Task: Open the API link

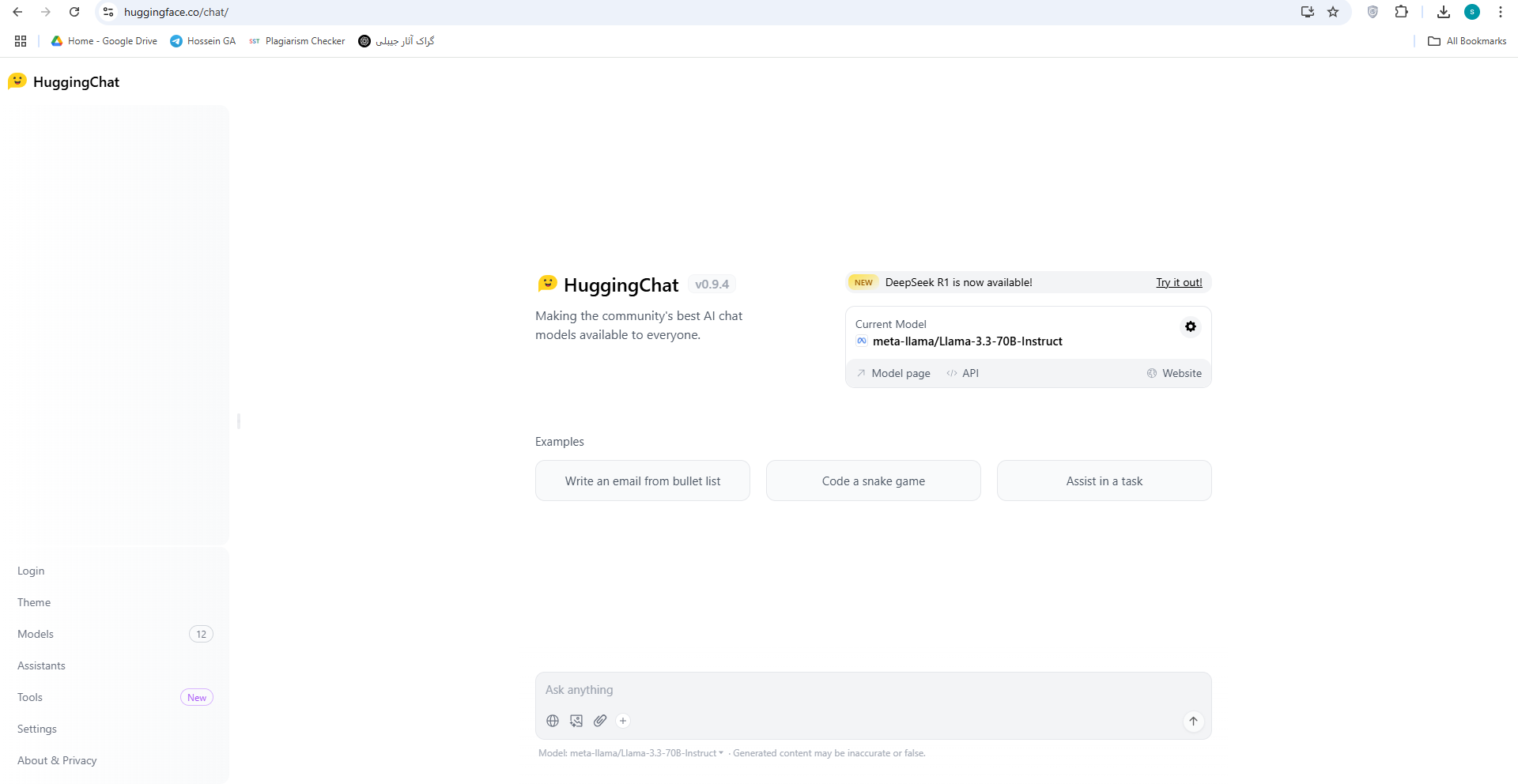Action: tap(962, 373)
